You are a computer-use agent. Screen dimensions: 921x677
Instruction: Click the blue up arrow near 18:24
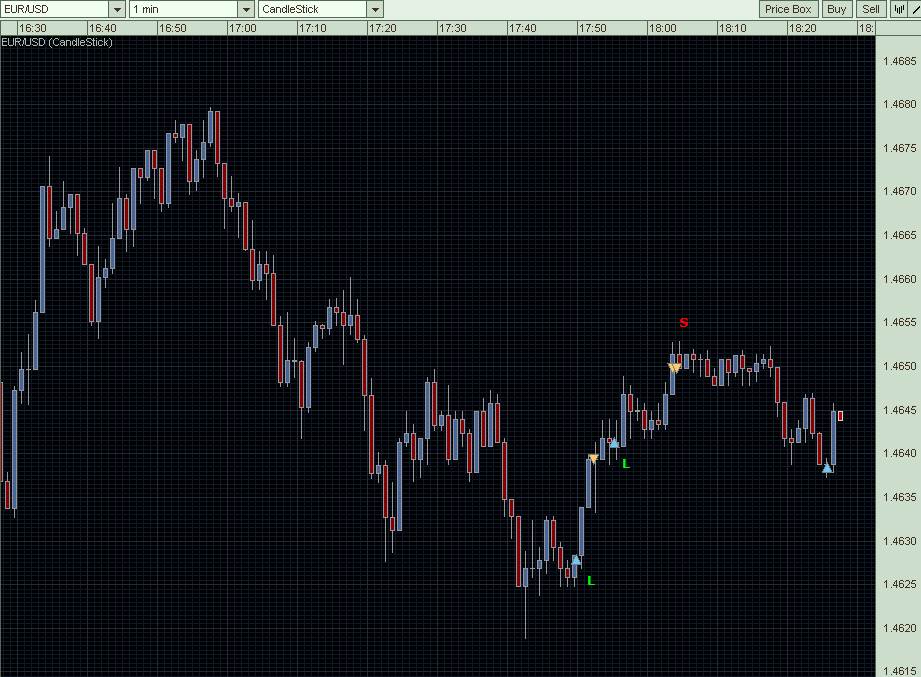(827, 468)
